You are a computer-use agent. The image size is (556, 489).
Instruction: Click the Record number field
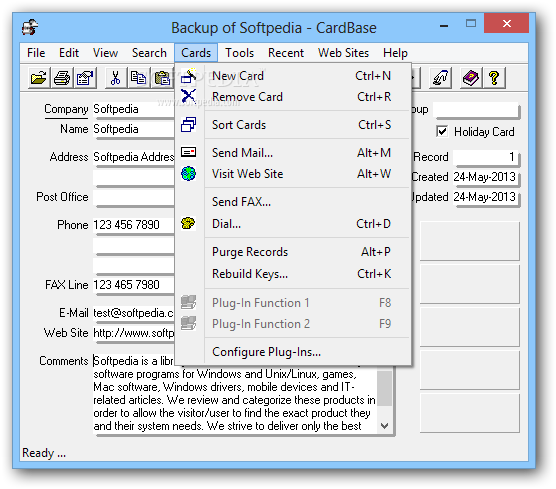tap(485, 157)
